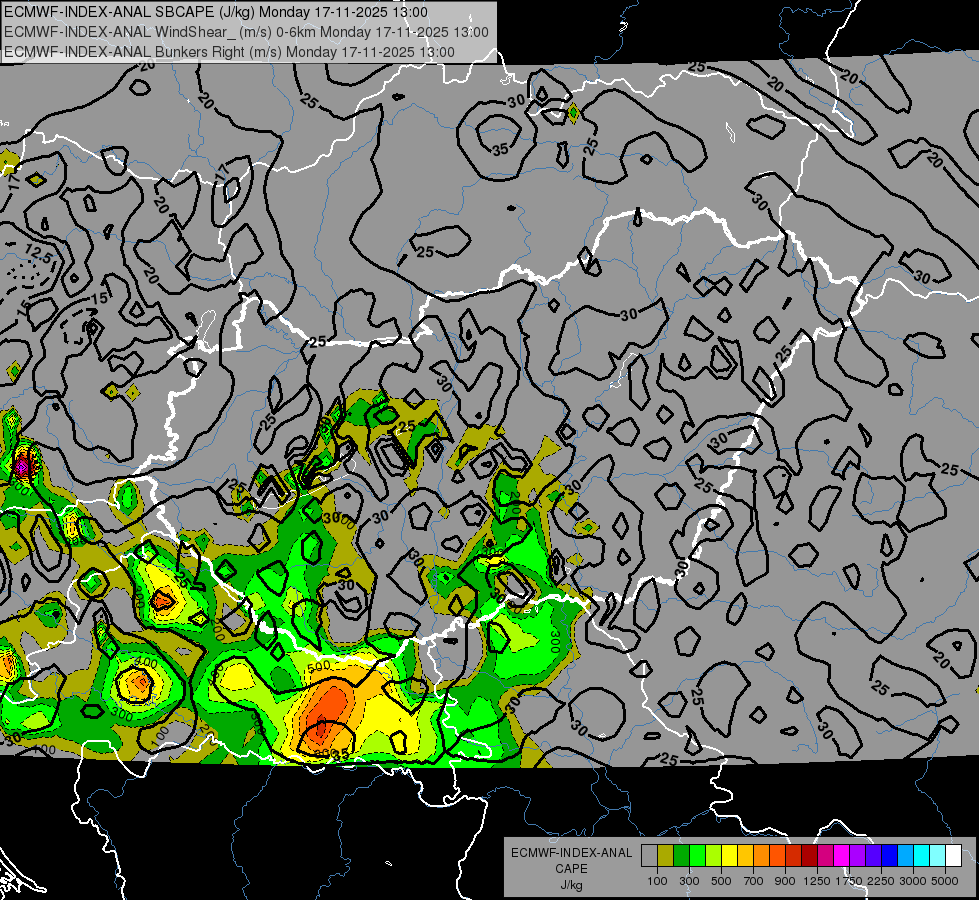Click the 900 legend value label
Screen dimensions: 979x900
point(785,881)
